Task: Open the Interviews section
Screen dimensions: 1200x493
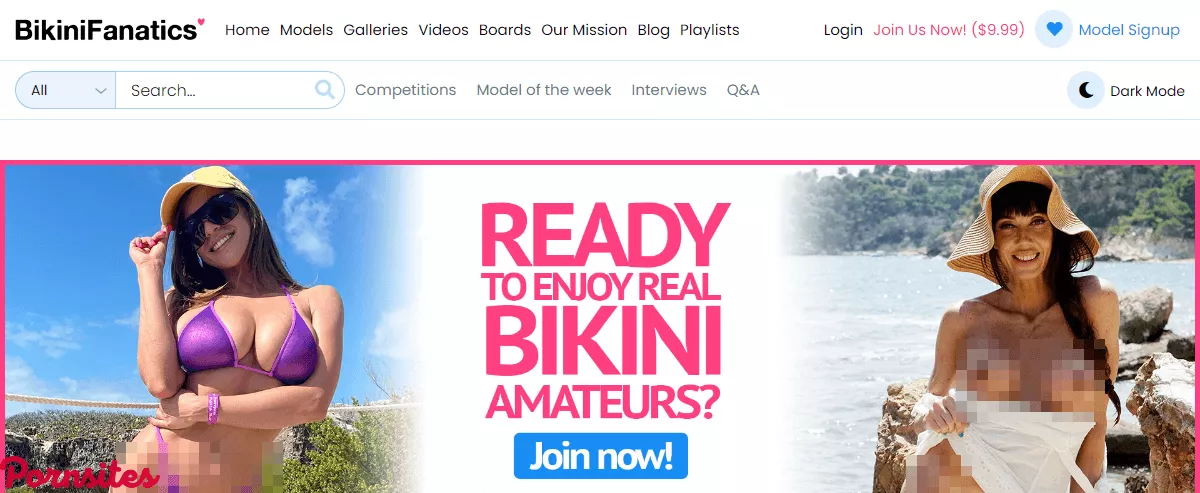Action: tap(669, 90)
